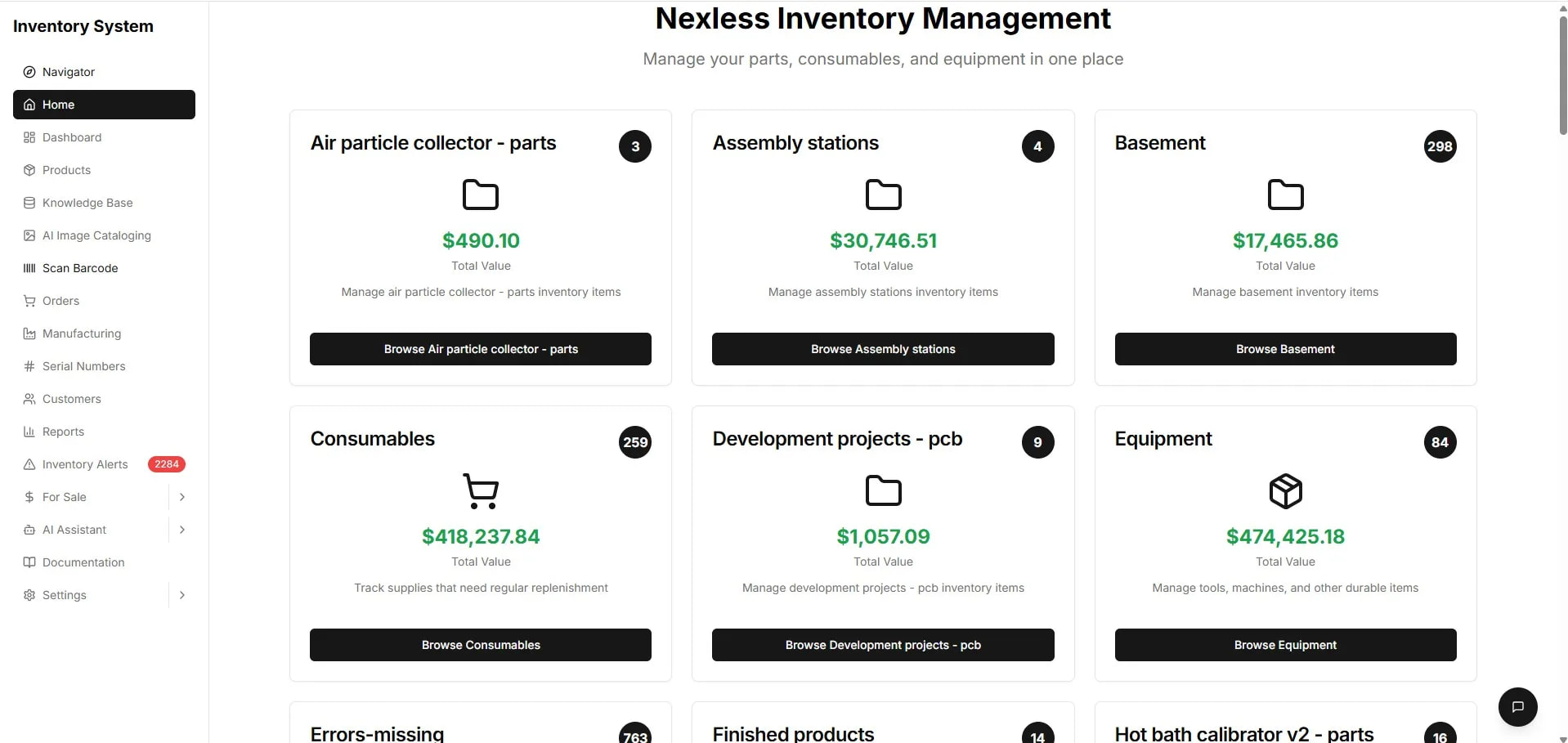Click the Customers people icon

tap(29, 399)
